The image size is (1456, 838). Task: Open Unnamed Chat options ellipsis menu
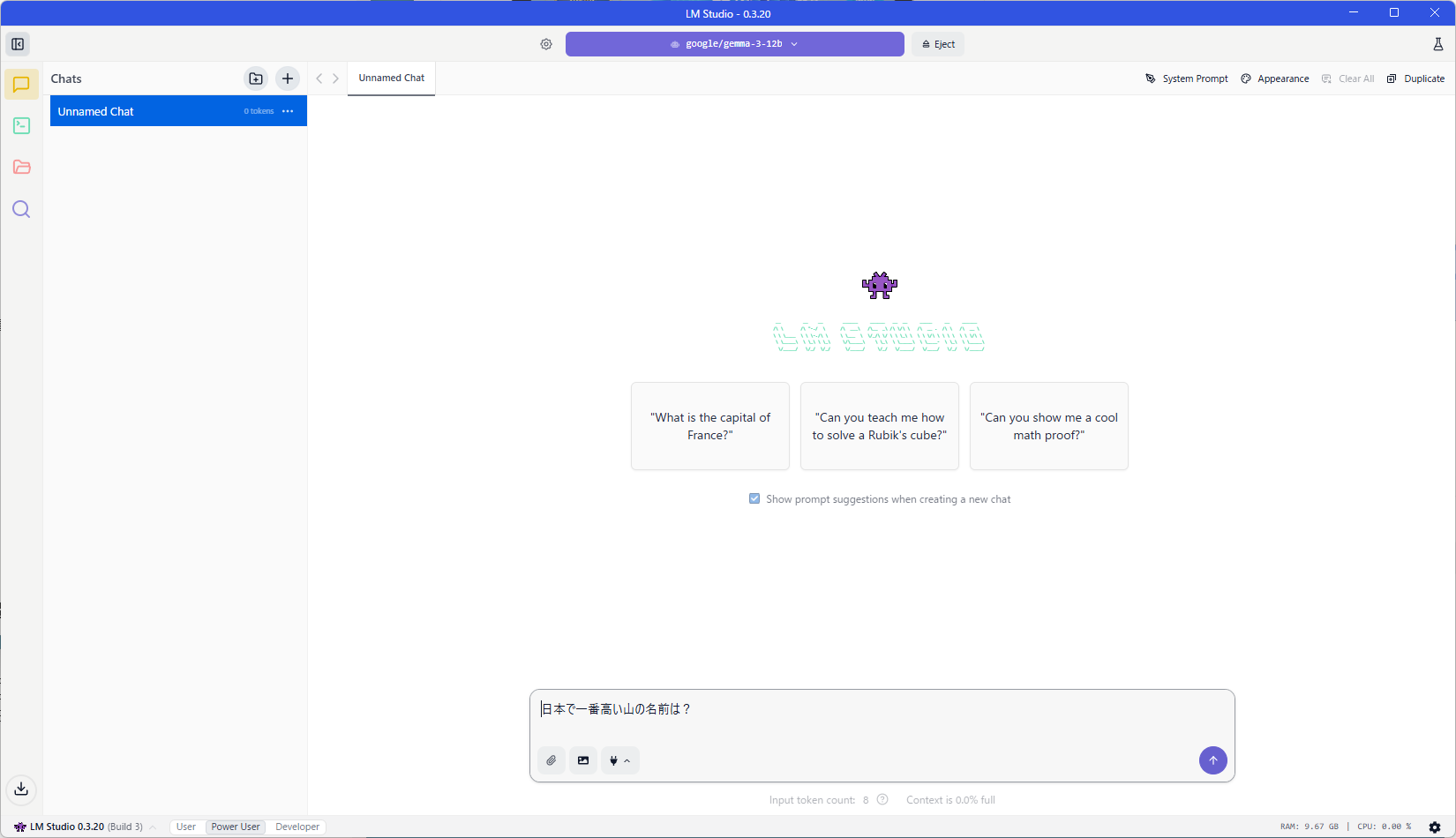[x=288, y=111]
